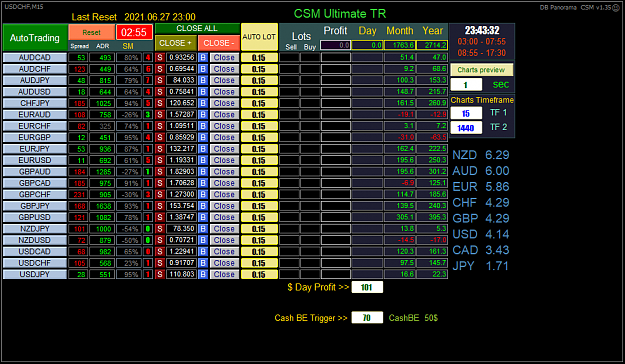Click the red S sell button for EURUSD
This screenshot has width=625, height=364.
160,160
